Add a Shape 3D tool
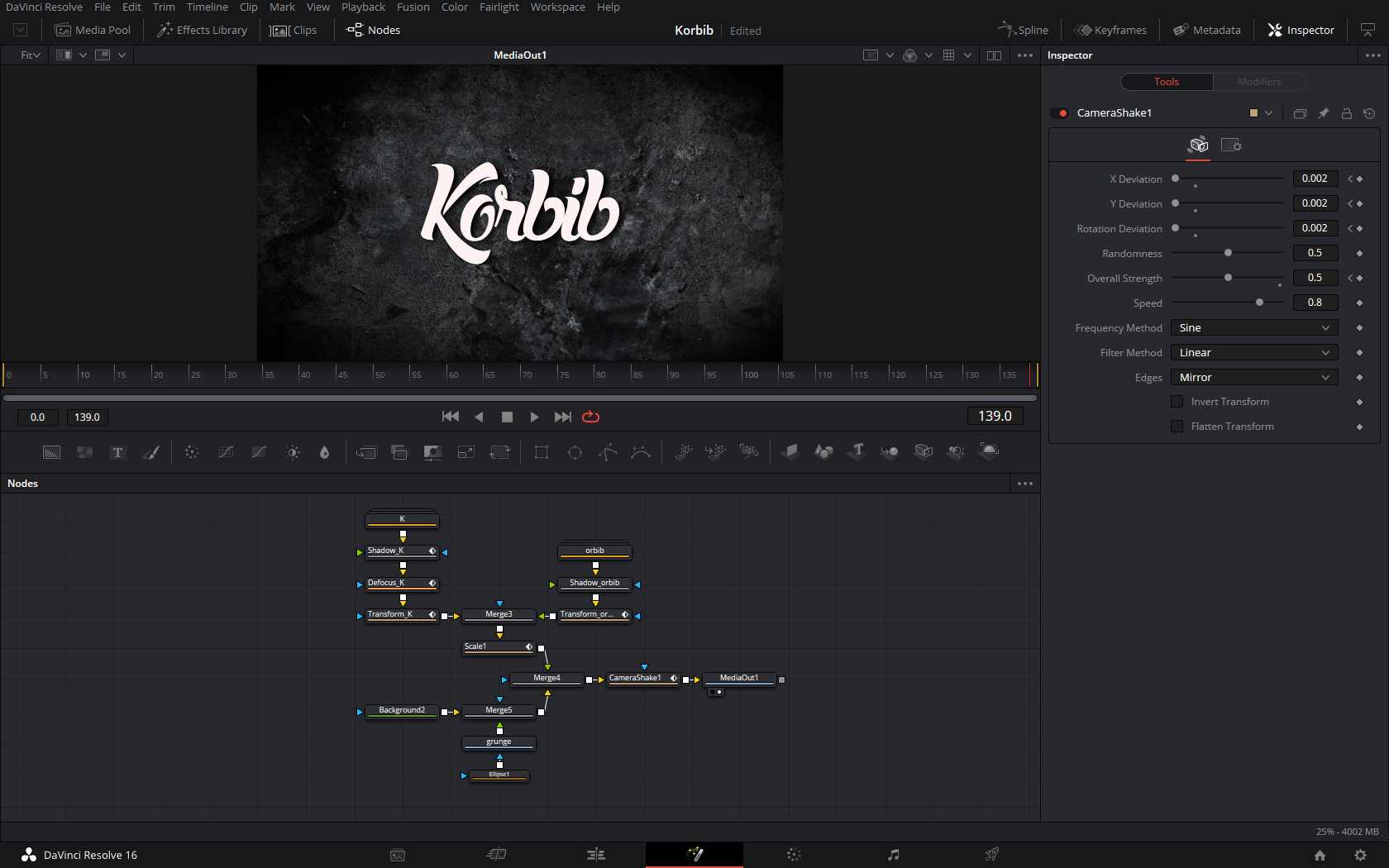1389x868 pixels. click(823, 451)
